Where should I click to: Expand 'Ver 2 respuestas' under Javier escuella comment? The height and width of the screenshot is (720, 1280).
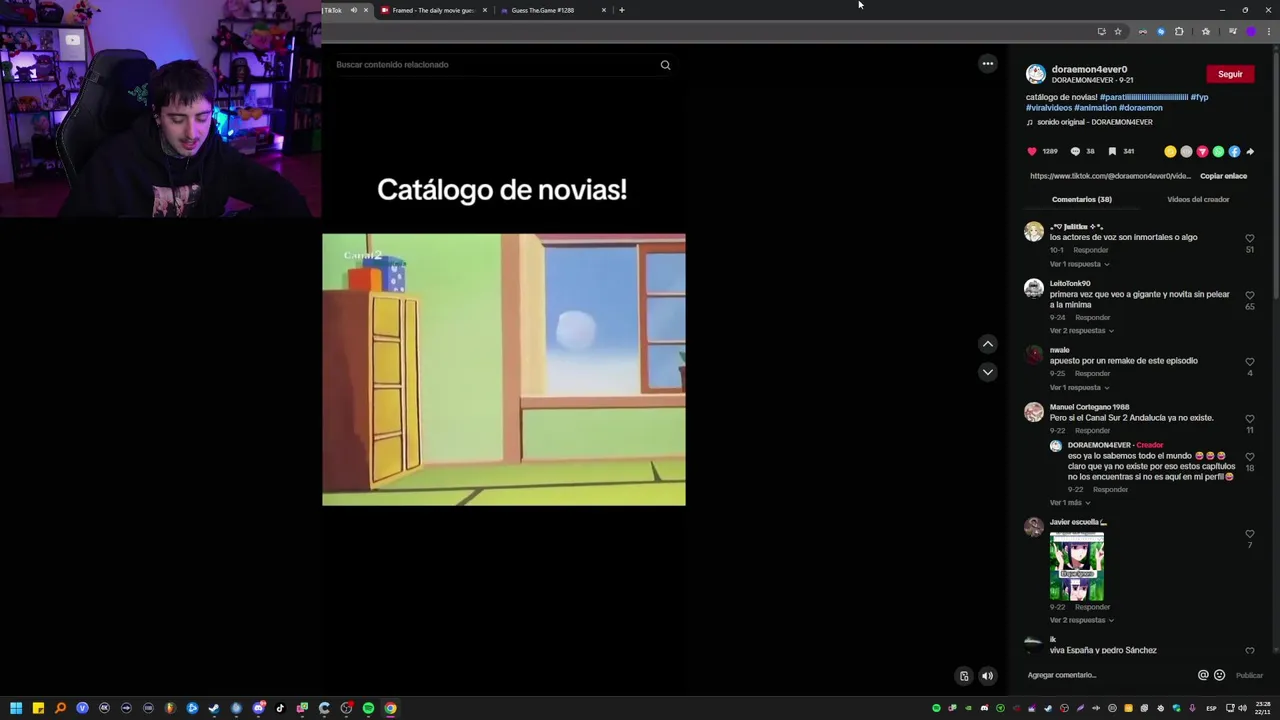[1080, 621]
